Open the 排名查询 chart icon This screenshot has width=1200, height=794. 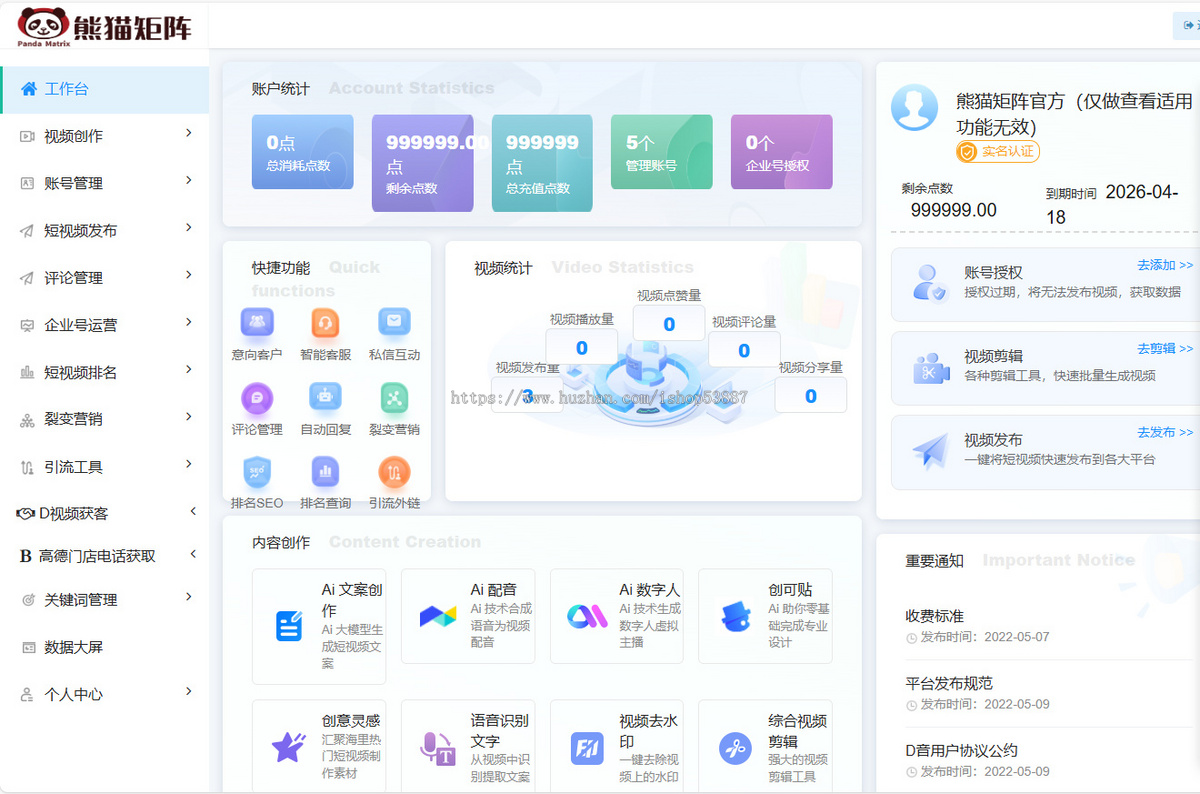325,471
